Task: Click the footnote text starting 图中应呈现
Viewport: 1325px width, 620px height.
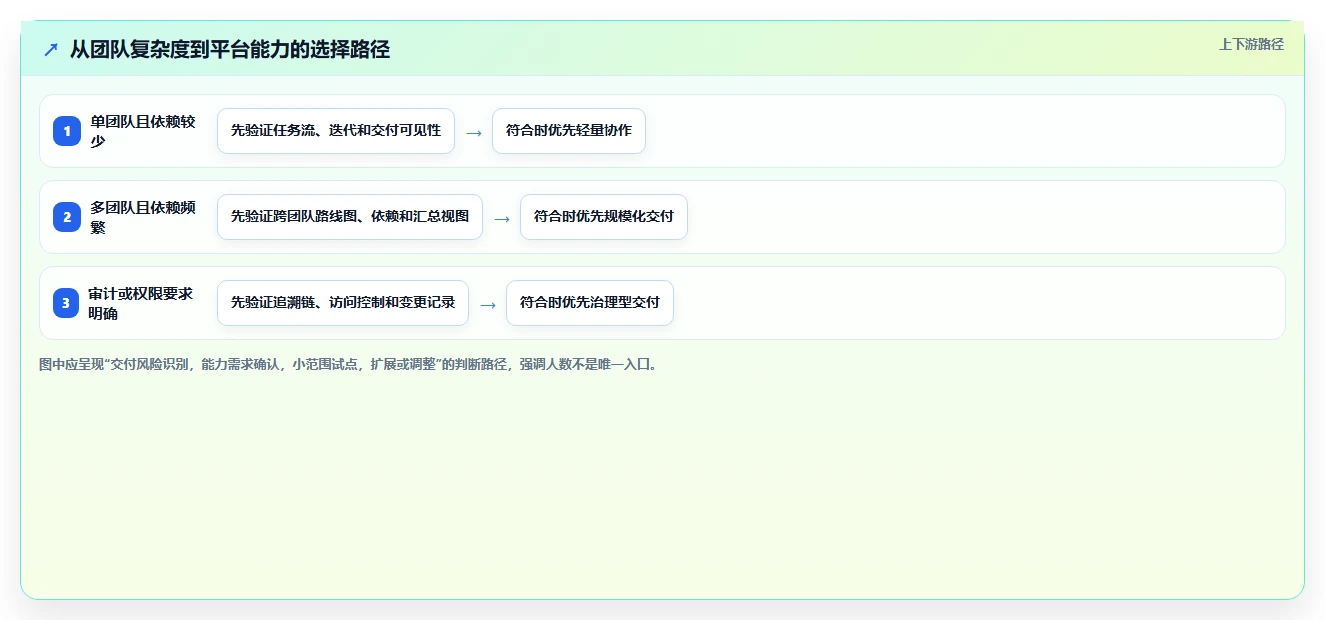Action: tap(349, 365)
